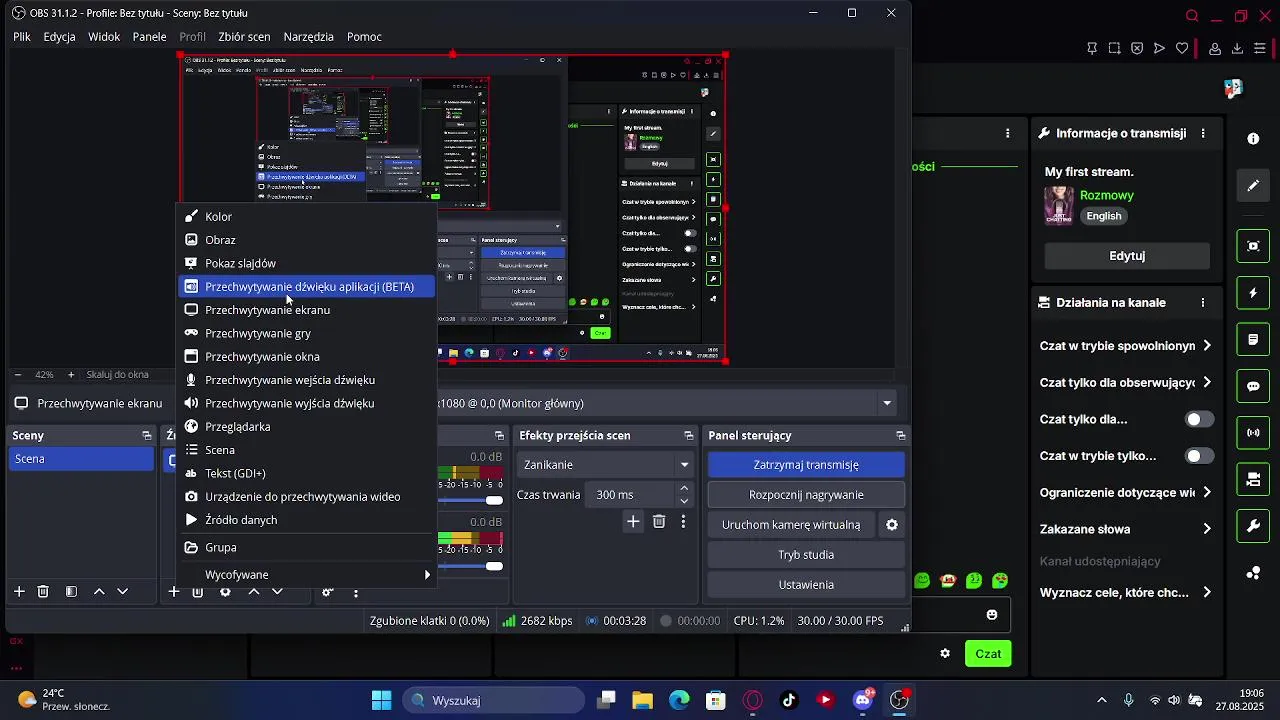Viewport: 1280px width, 720px height.
Task: Click the heart bookmark icon in Opera toolbar
Action: pyautogui.click(x=1182, y=48)
